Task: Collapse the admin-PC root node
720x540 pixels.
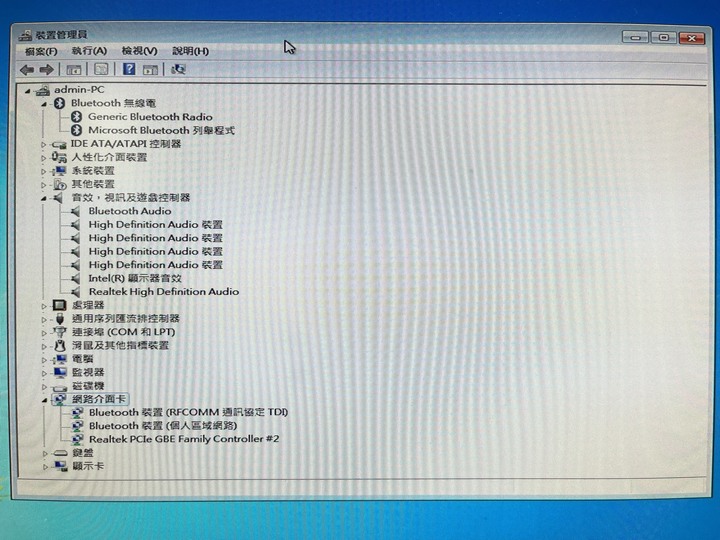Action: pos(28,91)
